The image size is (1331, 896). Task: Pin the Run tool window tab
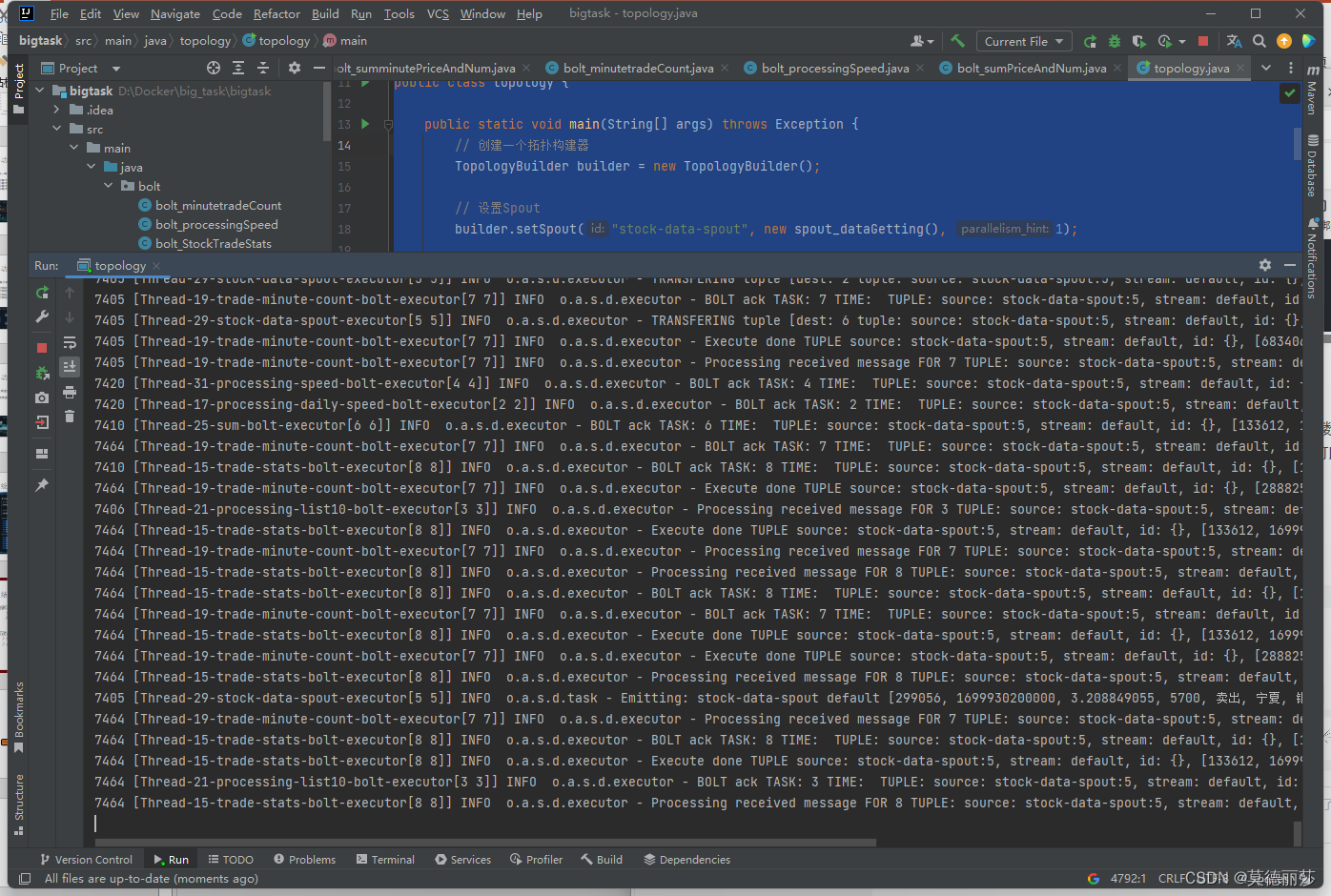(x=42, y=481)
